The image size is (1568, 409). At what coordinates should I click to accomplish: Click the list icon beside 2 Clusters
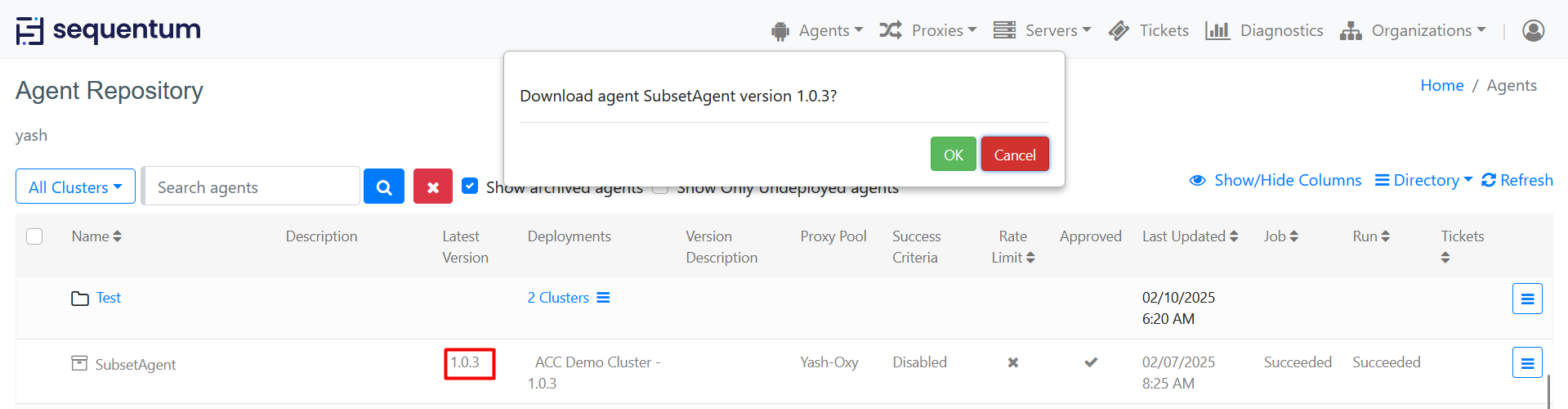point(603,298)
